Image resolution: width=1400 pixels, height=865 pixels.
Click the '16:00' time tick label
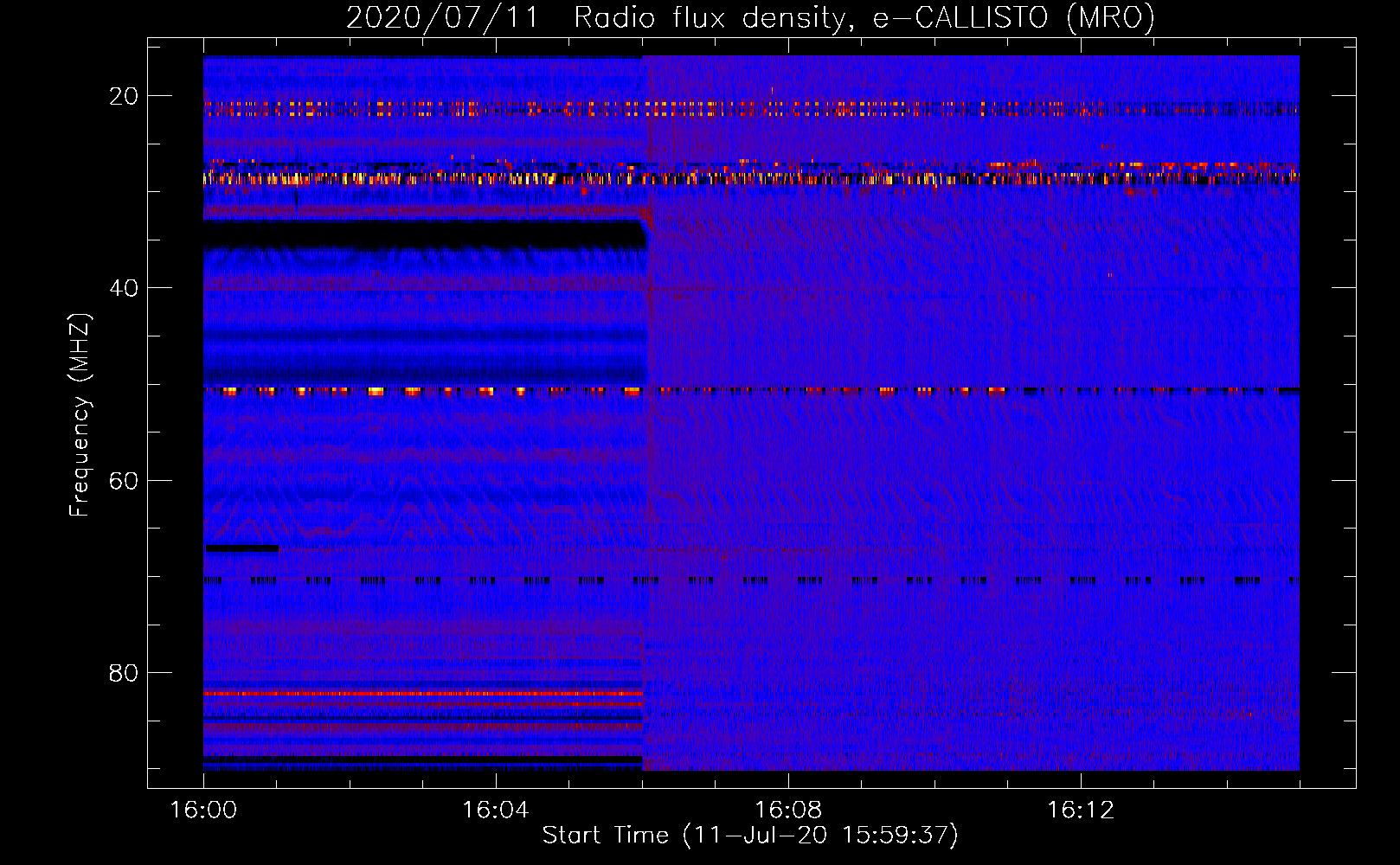click(x=203, y=811)
